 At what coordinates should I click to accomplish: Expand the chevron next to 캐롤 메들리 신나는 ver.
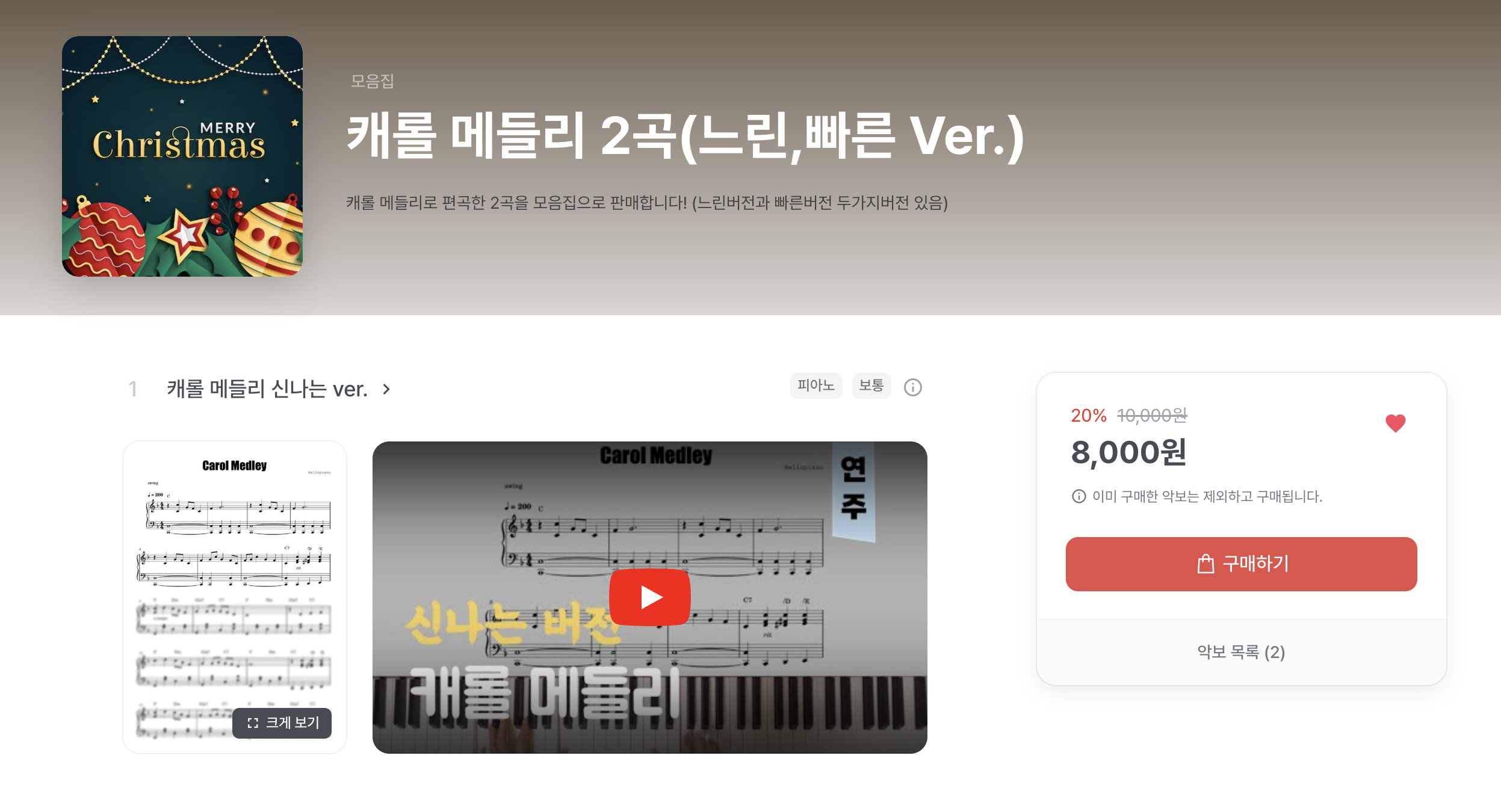(386, 389)
